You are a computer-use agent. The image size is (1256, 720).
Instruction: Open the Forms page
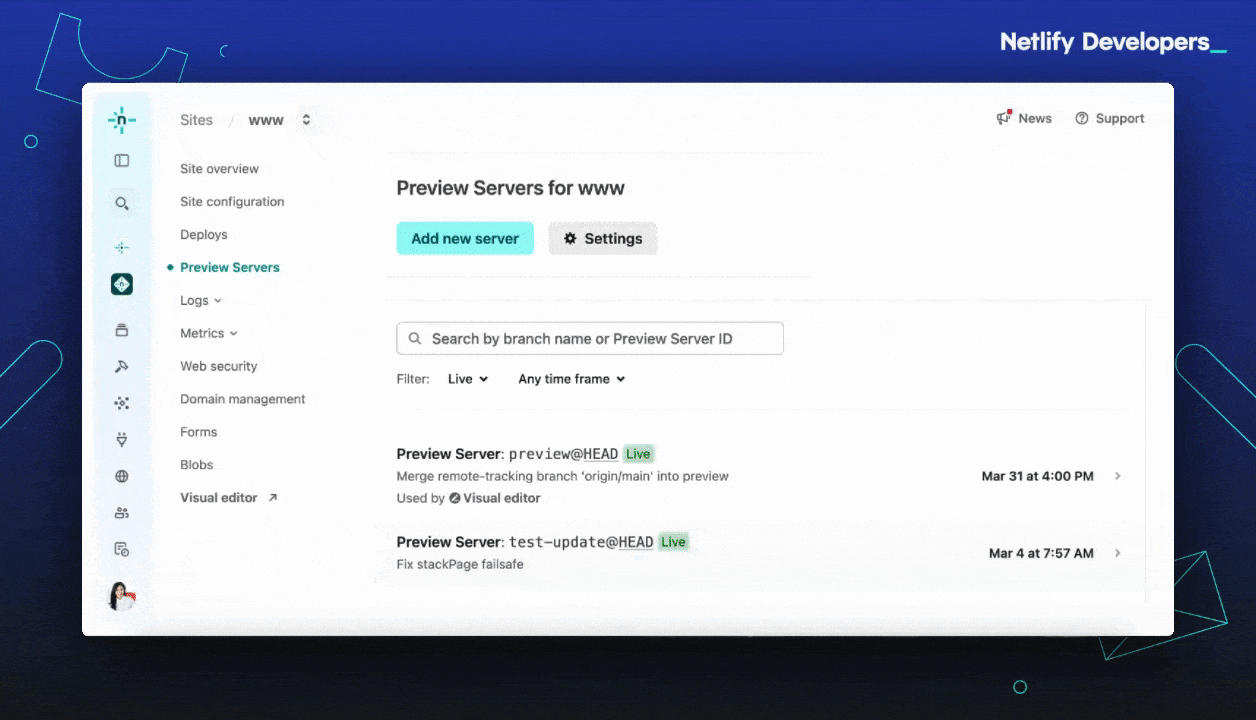pyautogui.click(x=198, y=432)
